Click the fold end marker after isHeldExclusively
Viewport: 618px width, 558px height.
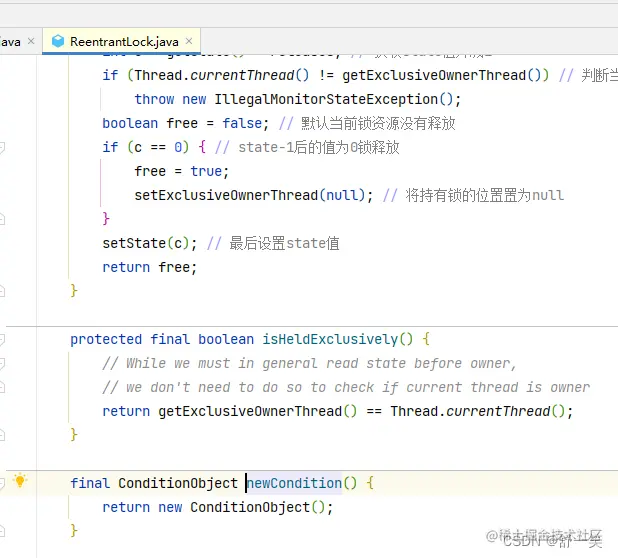click(x=2, y=435)
